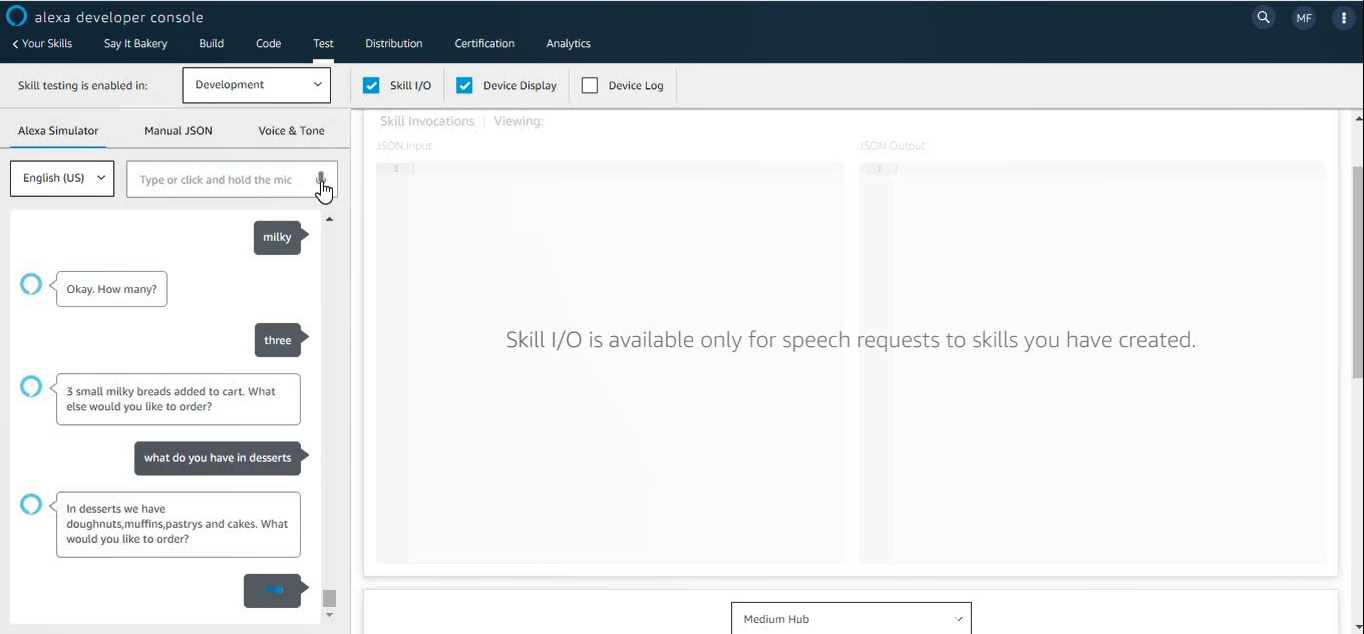Click the chat panel scrollbar thumb
1364x634 pixels.
[x=329, y=598]
